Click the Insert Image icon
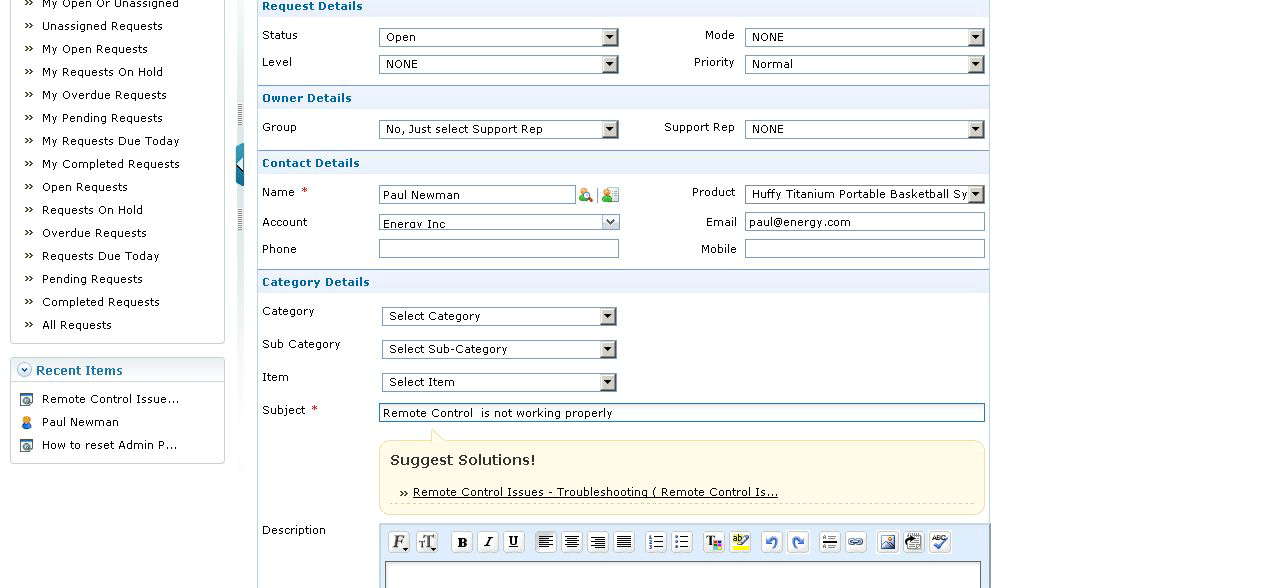 tap(887, 542)
